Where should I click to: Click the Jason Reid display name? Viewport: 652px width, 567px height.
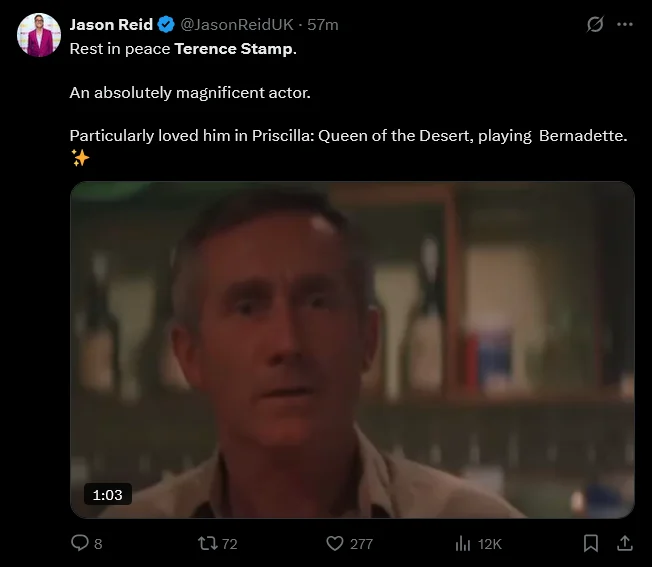coord(111,24)
